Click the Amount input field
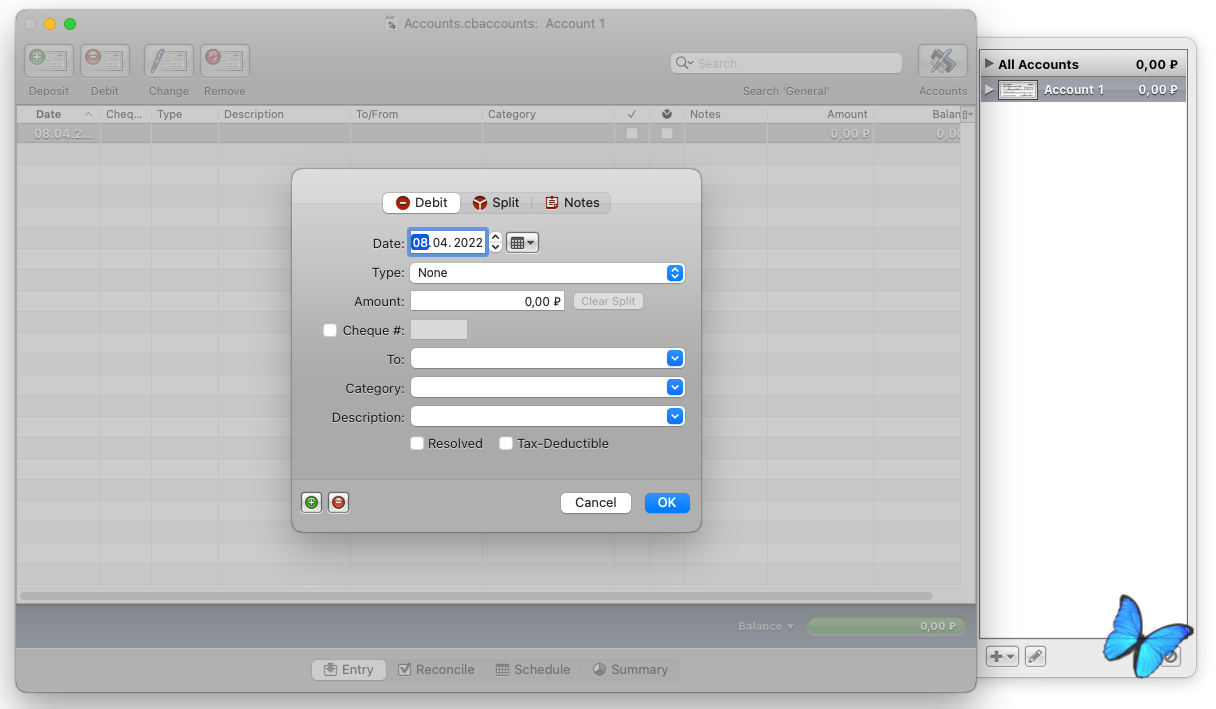The width and height of the screenshot is (1216, 709). point(487,301)
